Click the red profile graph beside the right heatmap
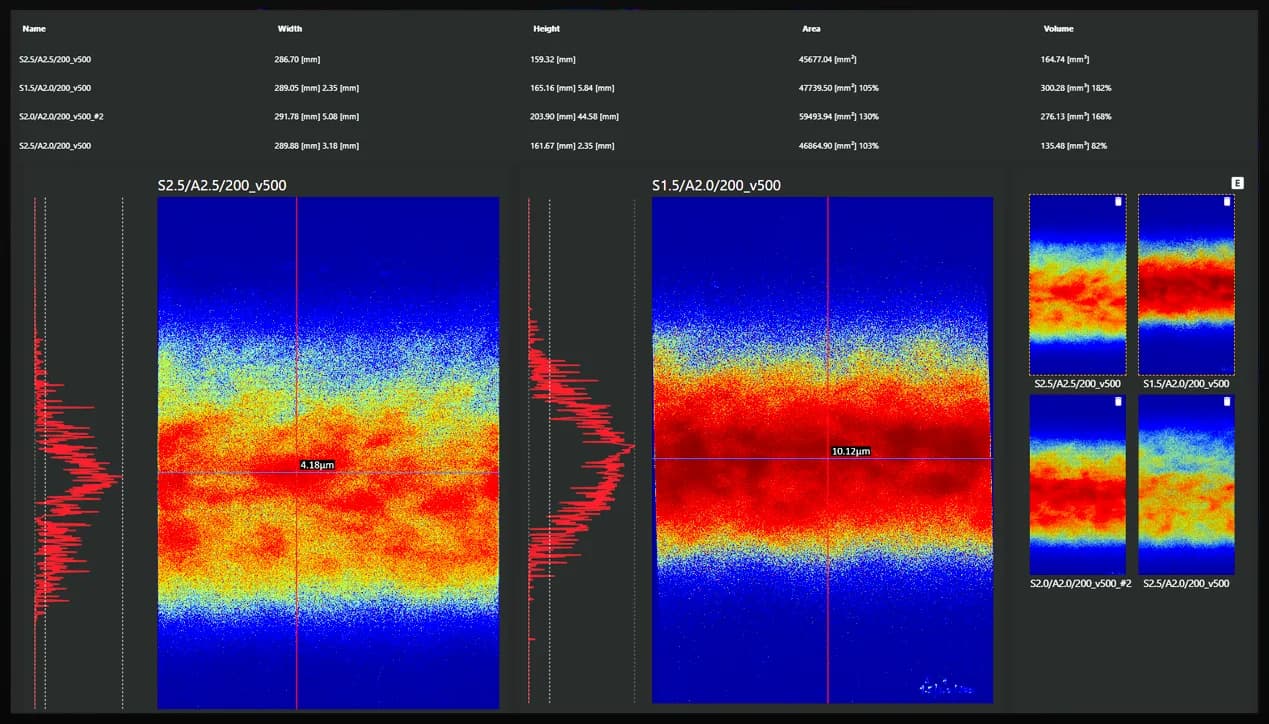The image size is (1269, 724). (x=580, y=453)
